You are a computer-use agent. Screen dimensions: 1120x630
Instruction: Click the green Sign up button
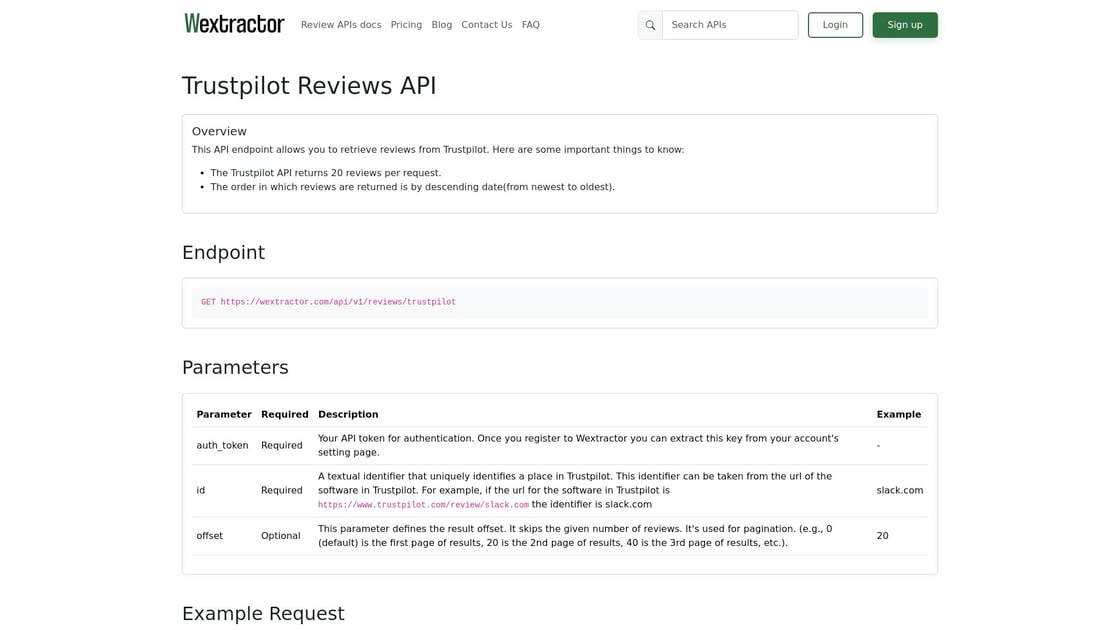[905, 25]
